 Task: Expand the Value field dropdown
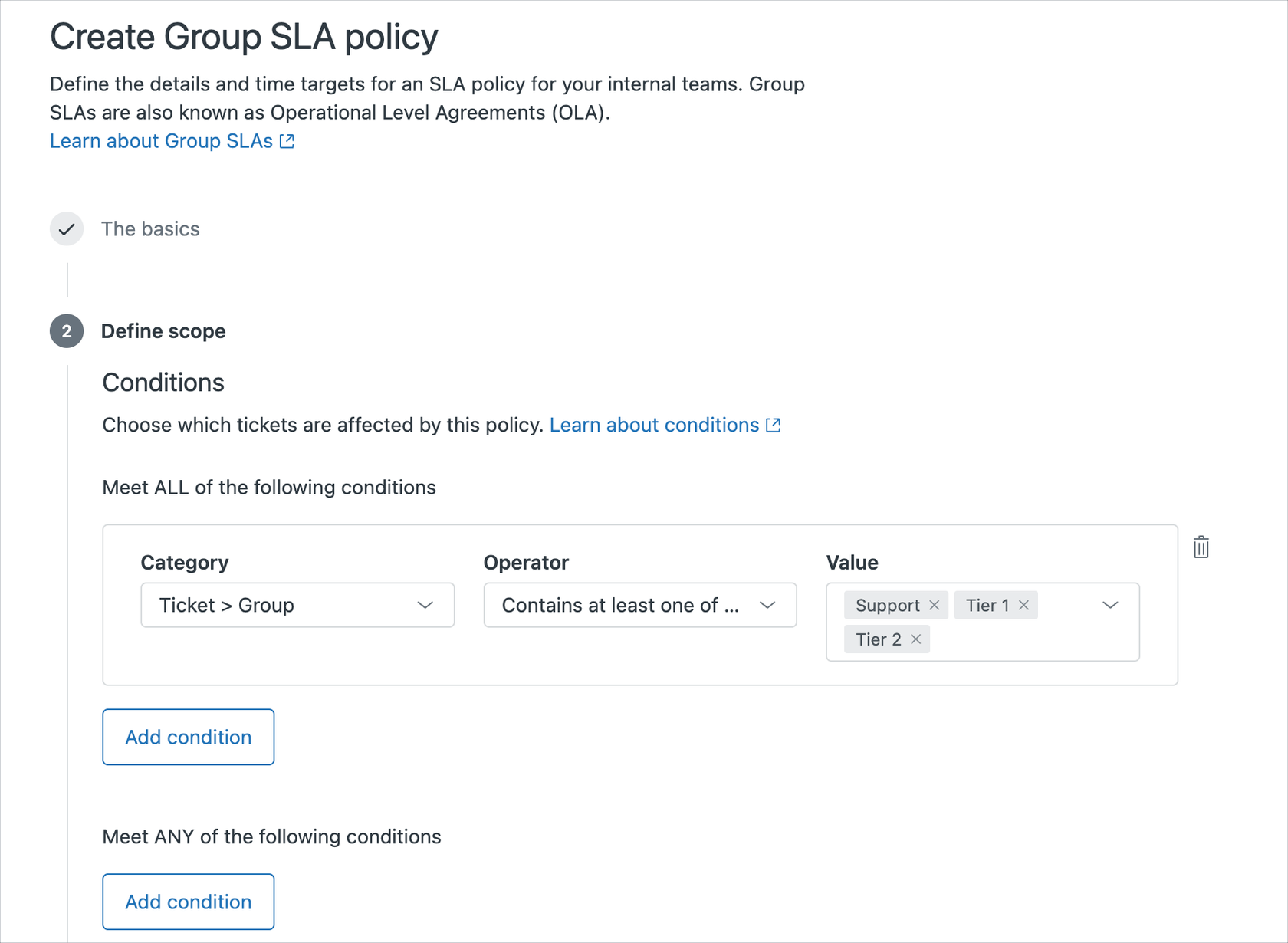click(x=1110, y=605)
